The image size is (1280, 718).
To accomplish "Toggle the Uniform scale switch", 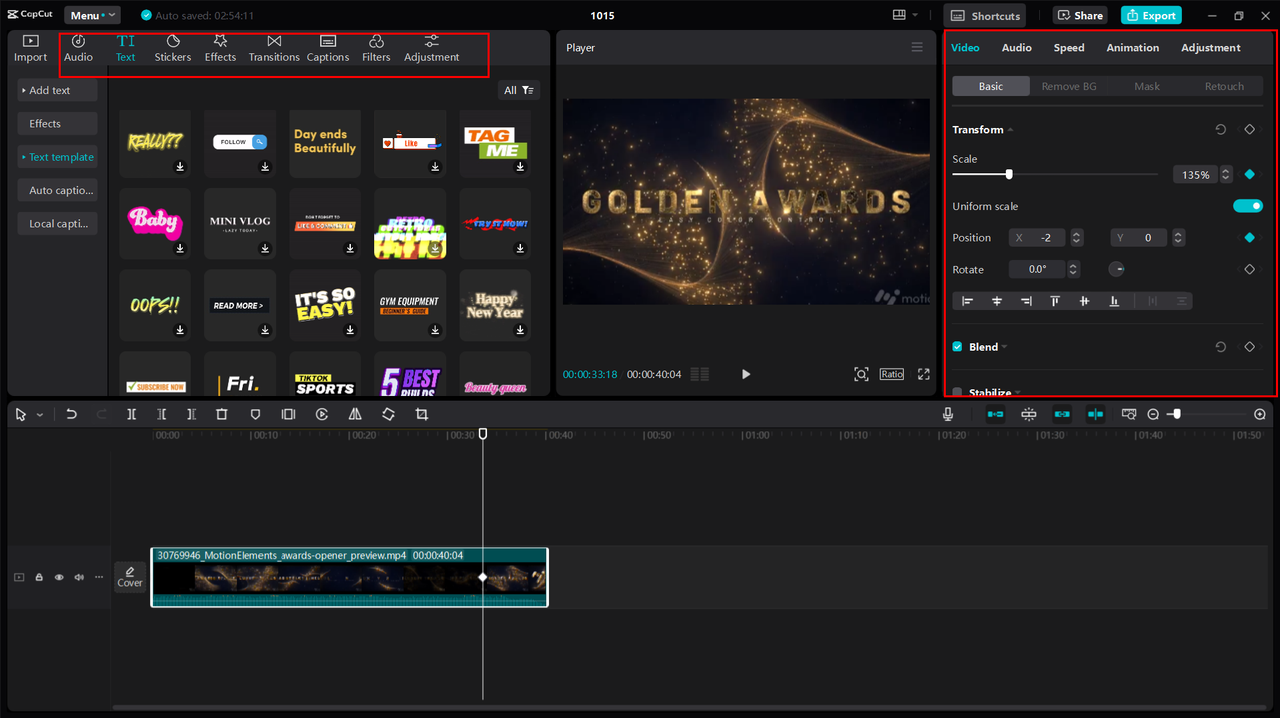I will click(1248, 206).
